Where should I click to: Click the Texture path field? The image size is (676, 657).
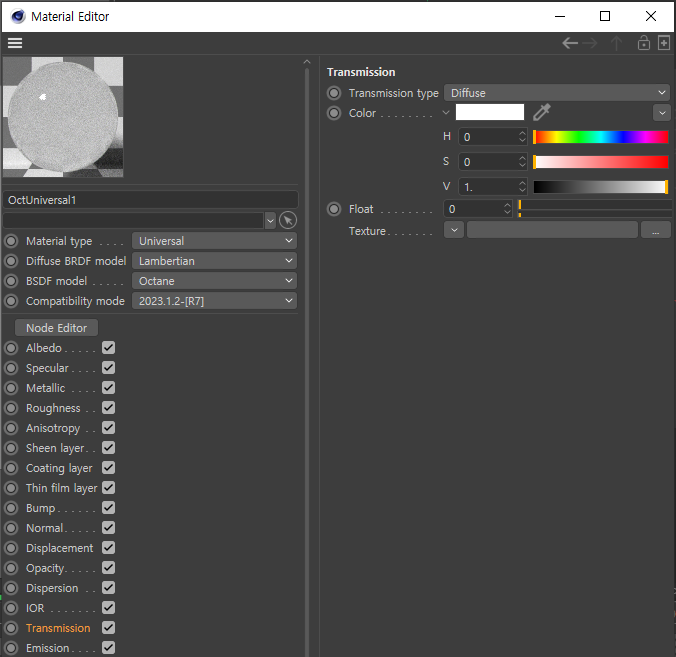(x=552, y=230)
